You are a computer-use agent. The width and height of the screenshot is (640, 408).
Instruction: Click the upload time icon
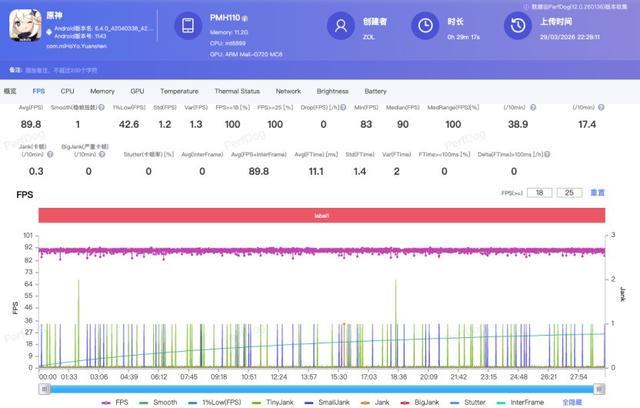pyautogui.click(x=517, y=26)
